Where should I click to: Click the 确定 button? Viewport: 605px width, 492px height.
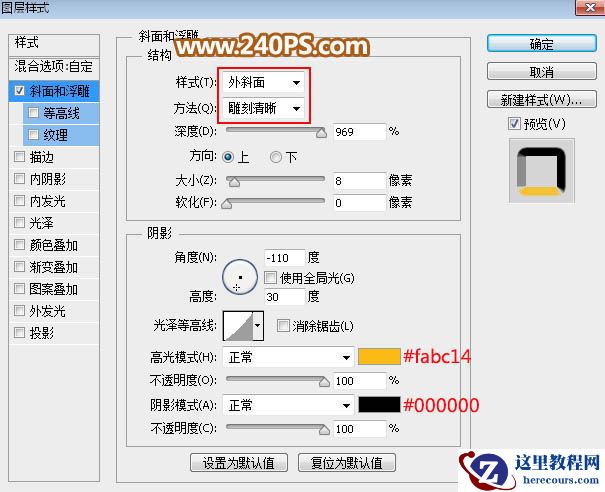pyautogui.click(x=542, y=44)
